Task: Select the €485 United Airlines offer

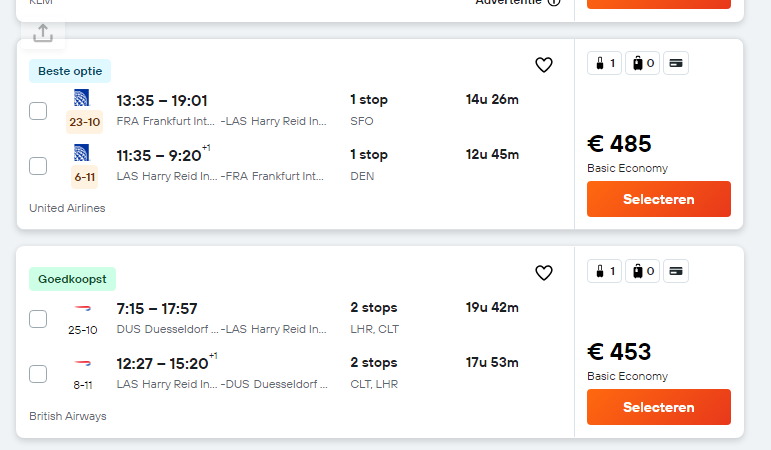Action: 658,199
